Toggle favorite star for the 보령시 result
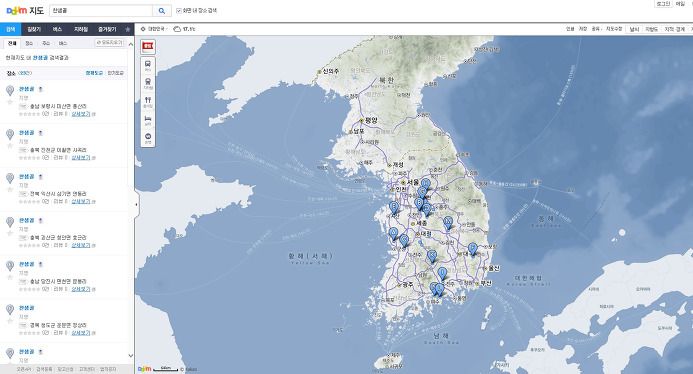The image size is (693, 374). pos(10,102)
